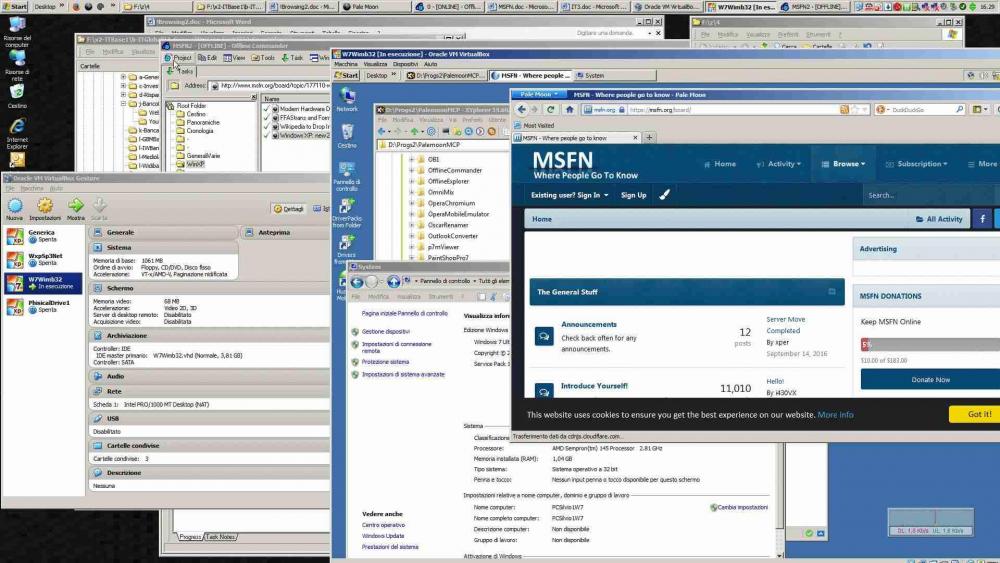Open Internet Explorer icon on host desktop
The height and width of the screenshot is (563, 1000).
[x=17, y=131]
